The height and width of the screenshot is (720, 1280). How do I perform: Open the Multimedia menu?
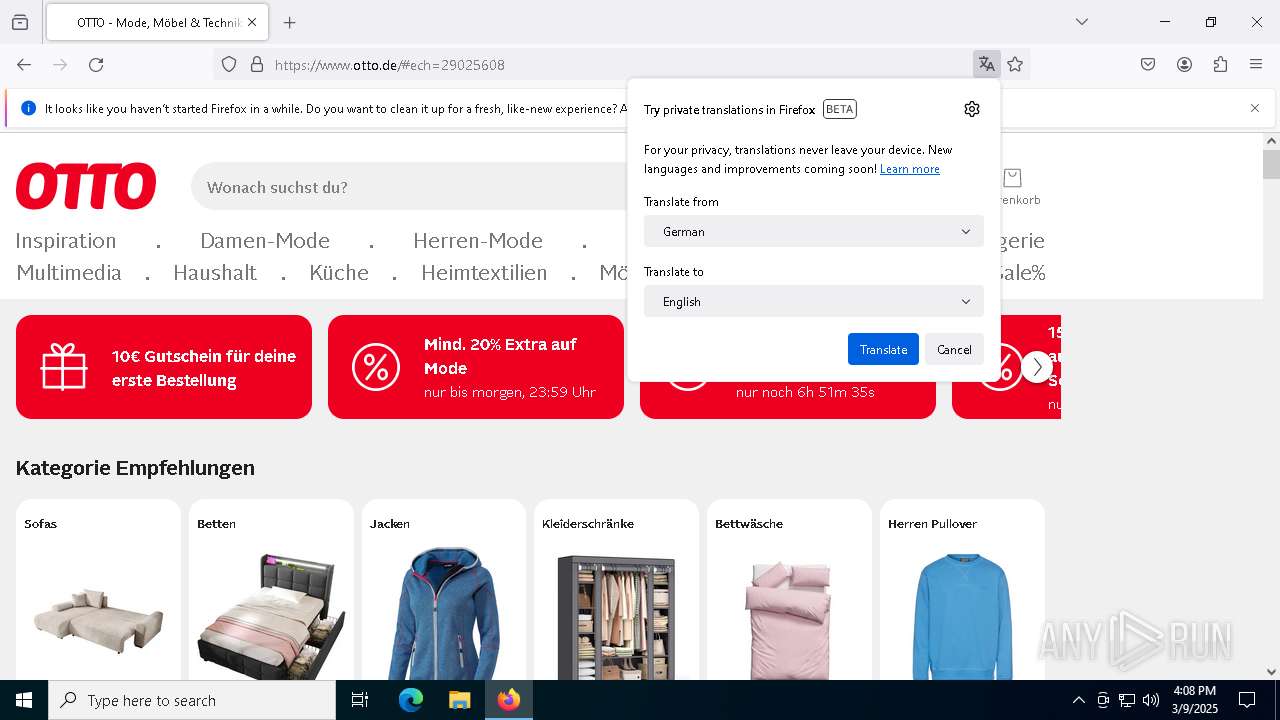pos(69,273)
